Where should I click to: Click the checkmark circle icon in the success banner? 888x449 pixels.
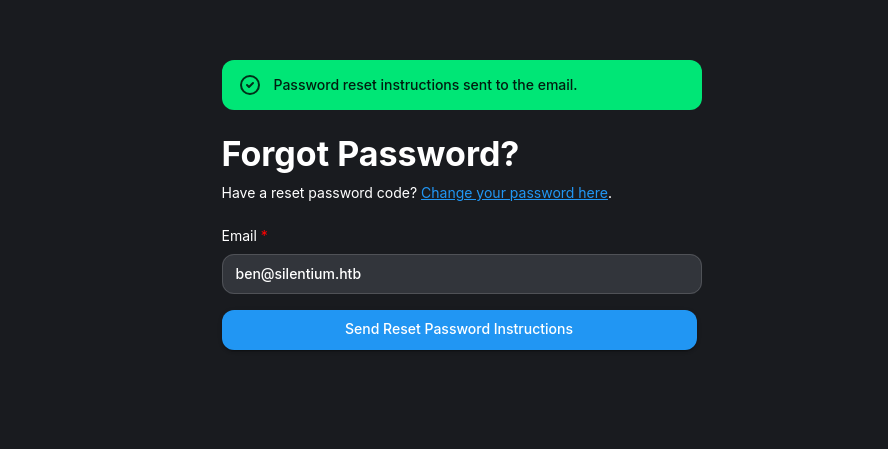250,85
